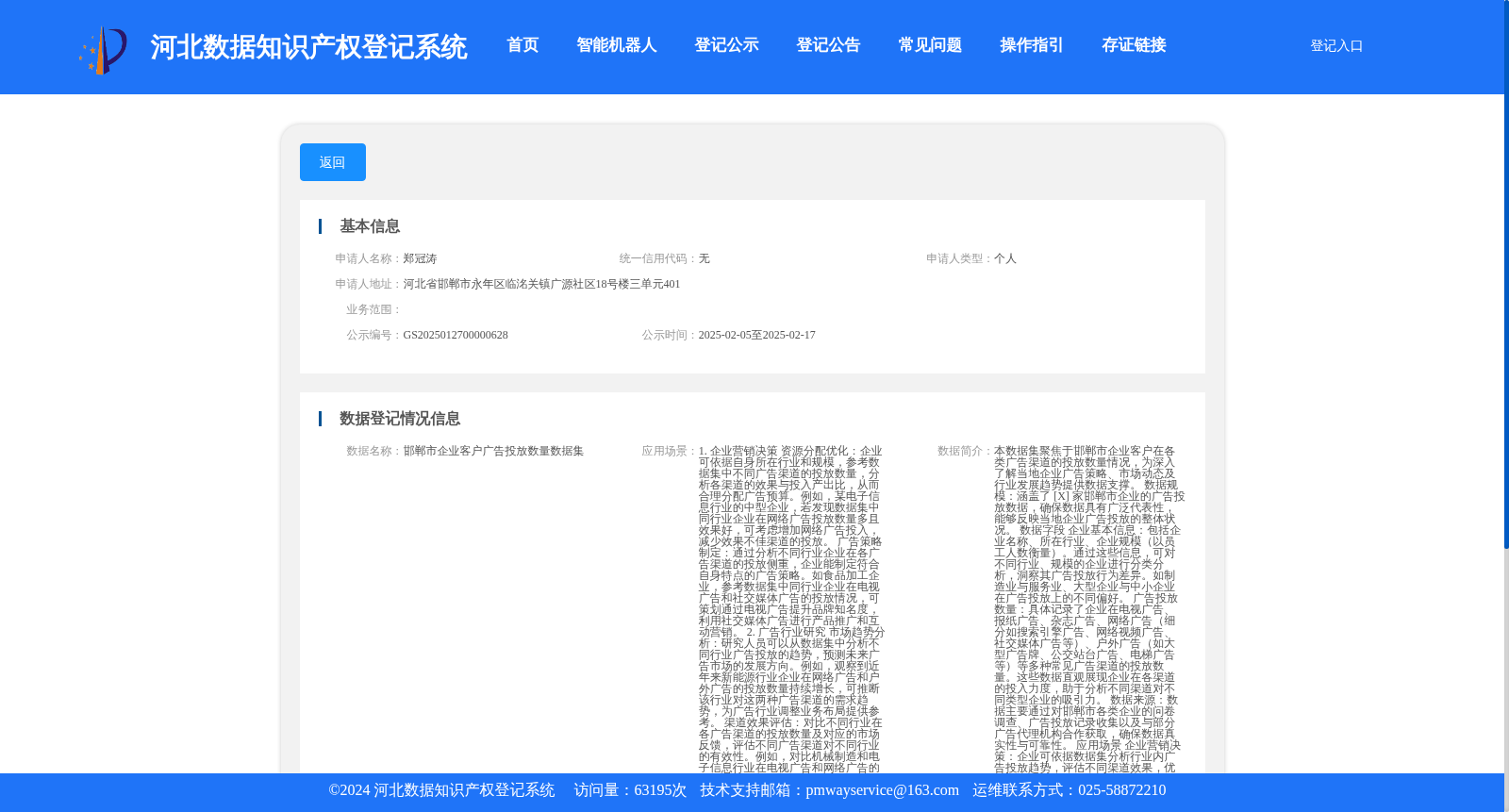This screenshot has width=1509, height=812.
Task: Click the 基本信息 section heading
Action: (x=370, y=226)
